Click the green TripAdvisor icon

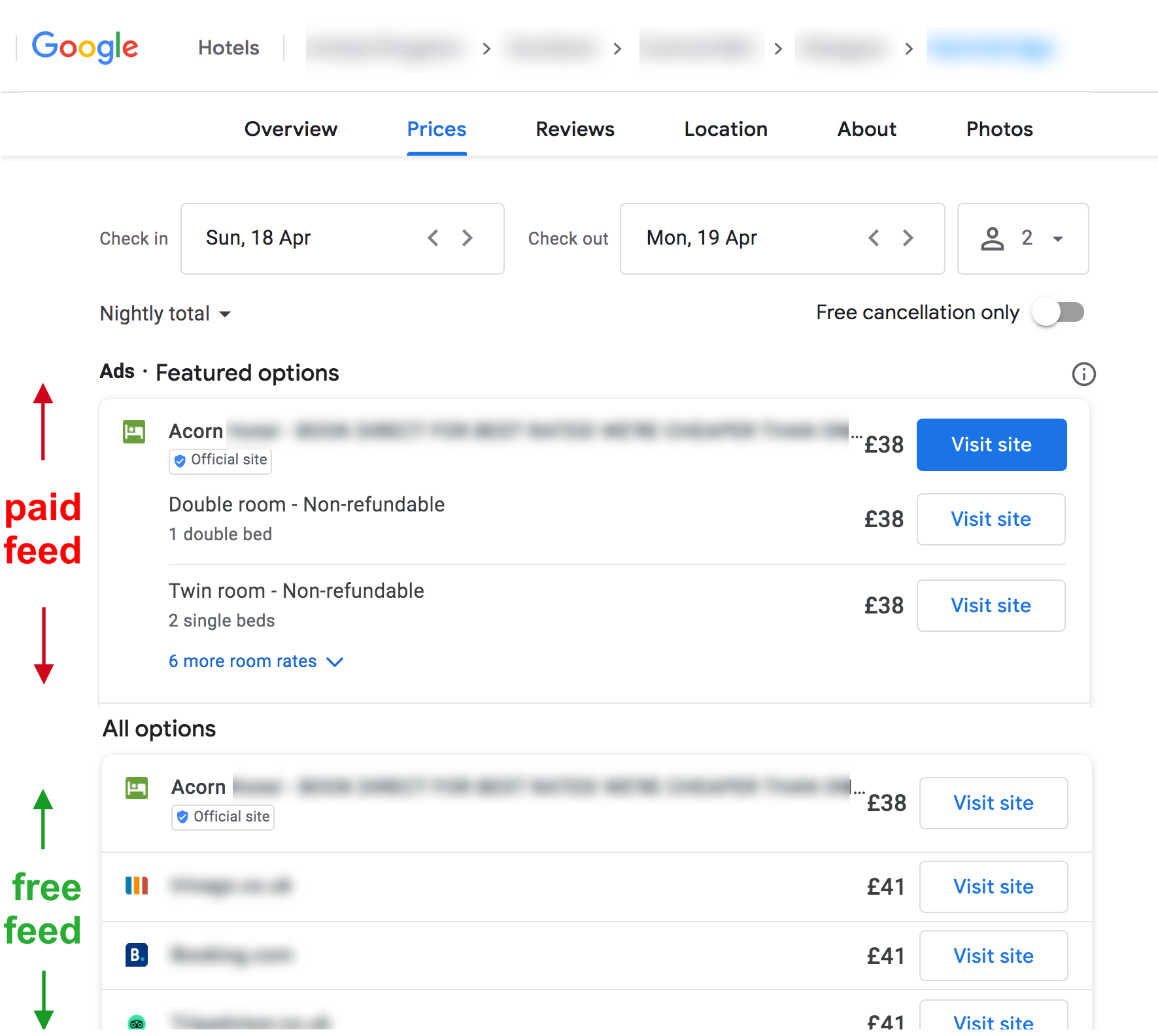click(x=136, y=1022)
